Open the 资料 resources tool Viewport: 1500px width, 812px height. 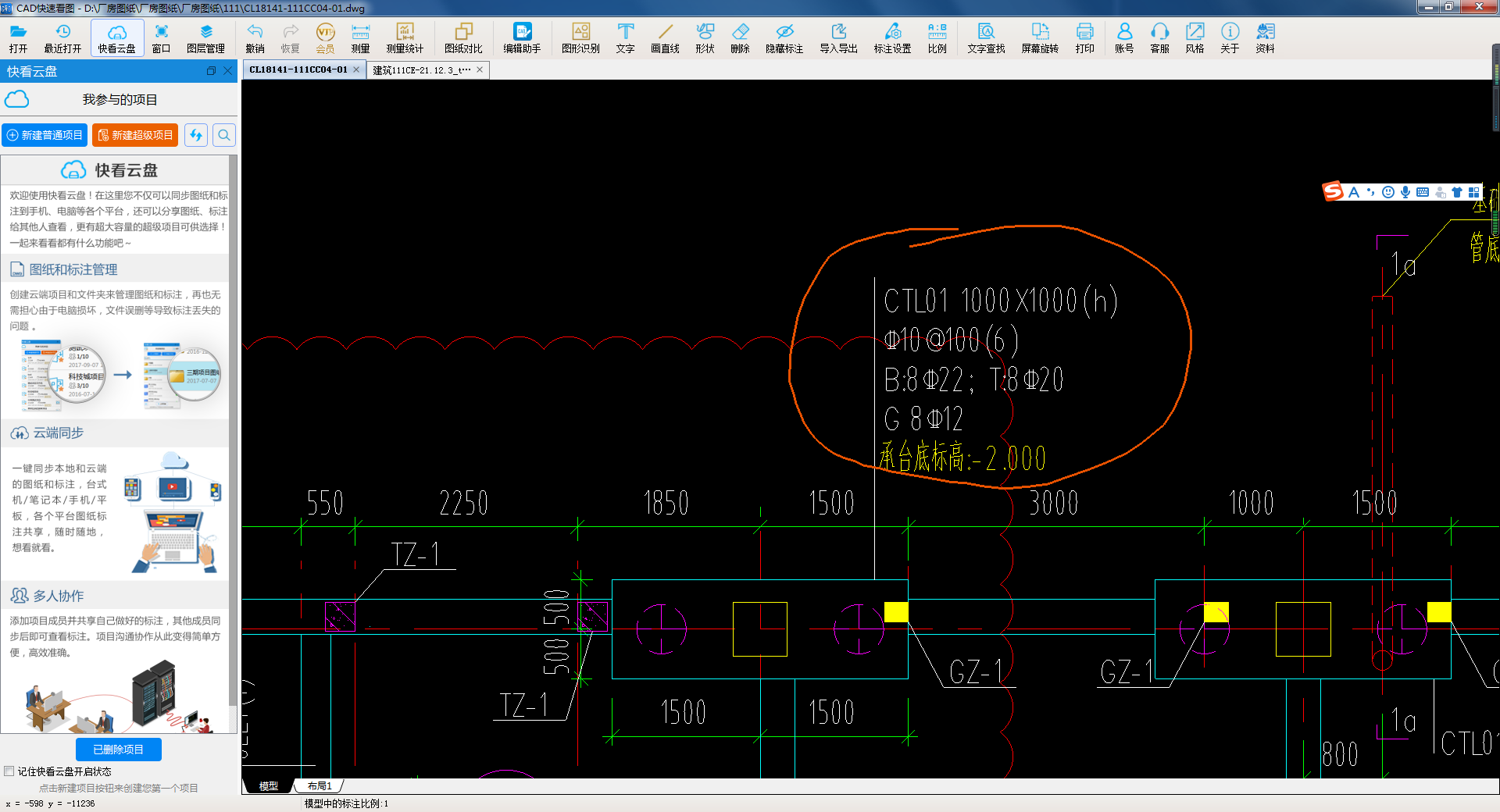coord(1265,37)
